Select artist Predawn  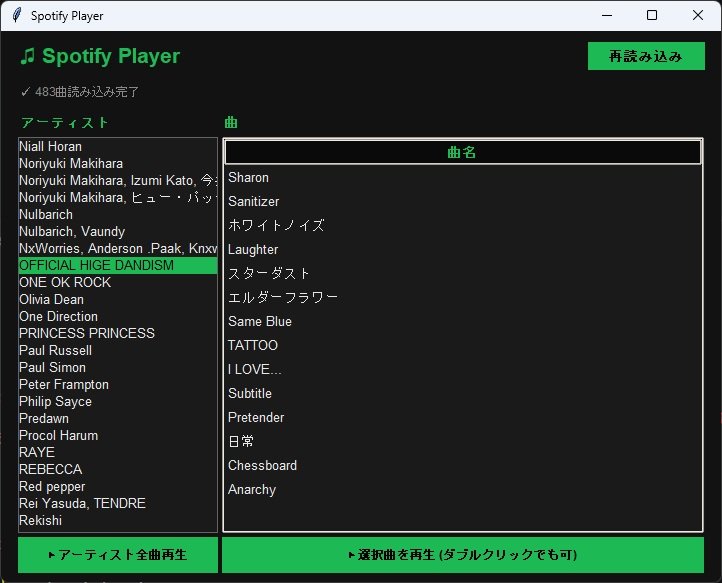[x=118, y=419]
